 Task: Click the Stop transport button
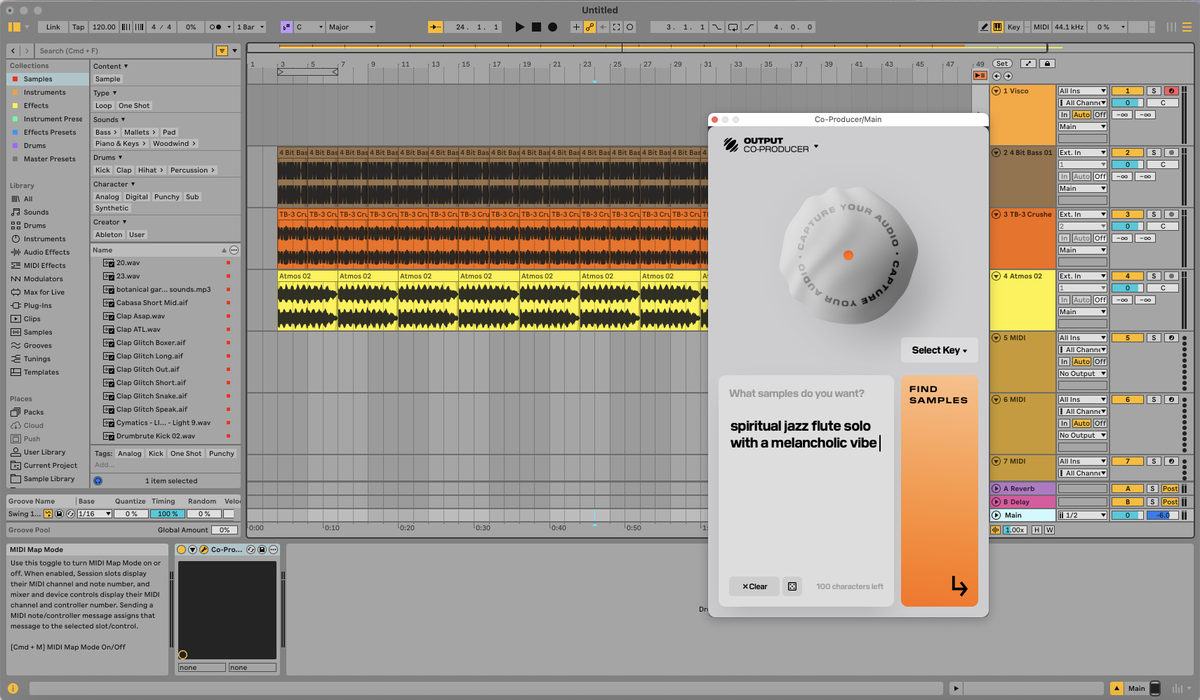536,27
